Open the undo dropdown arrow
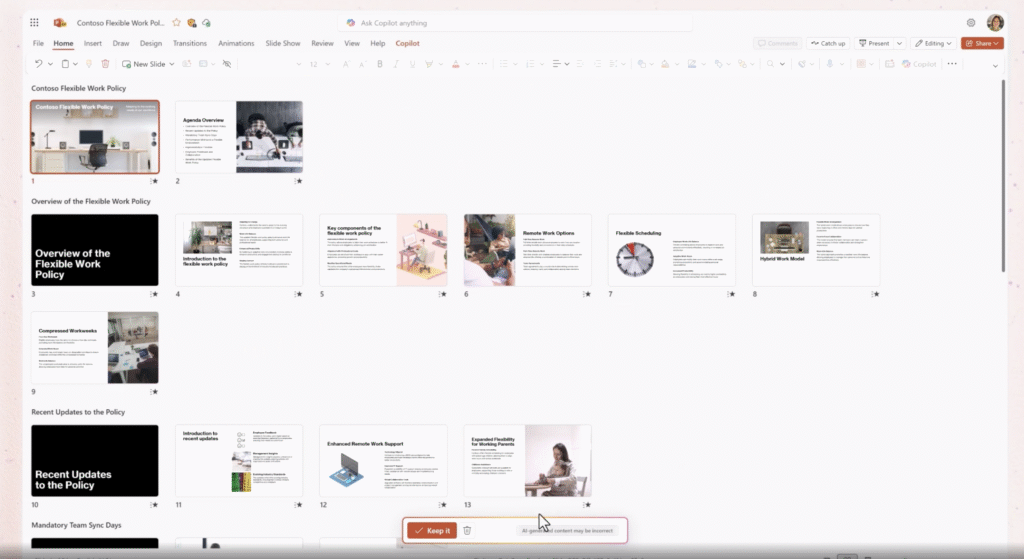This screenshot has width=1024, height=559. (x=50, y=64)
